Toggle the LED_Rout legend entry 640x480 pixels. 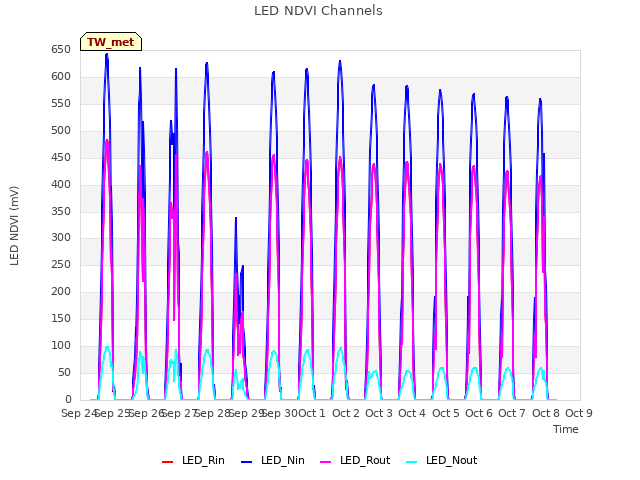(355, 460)
